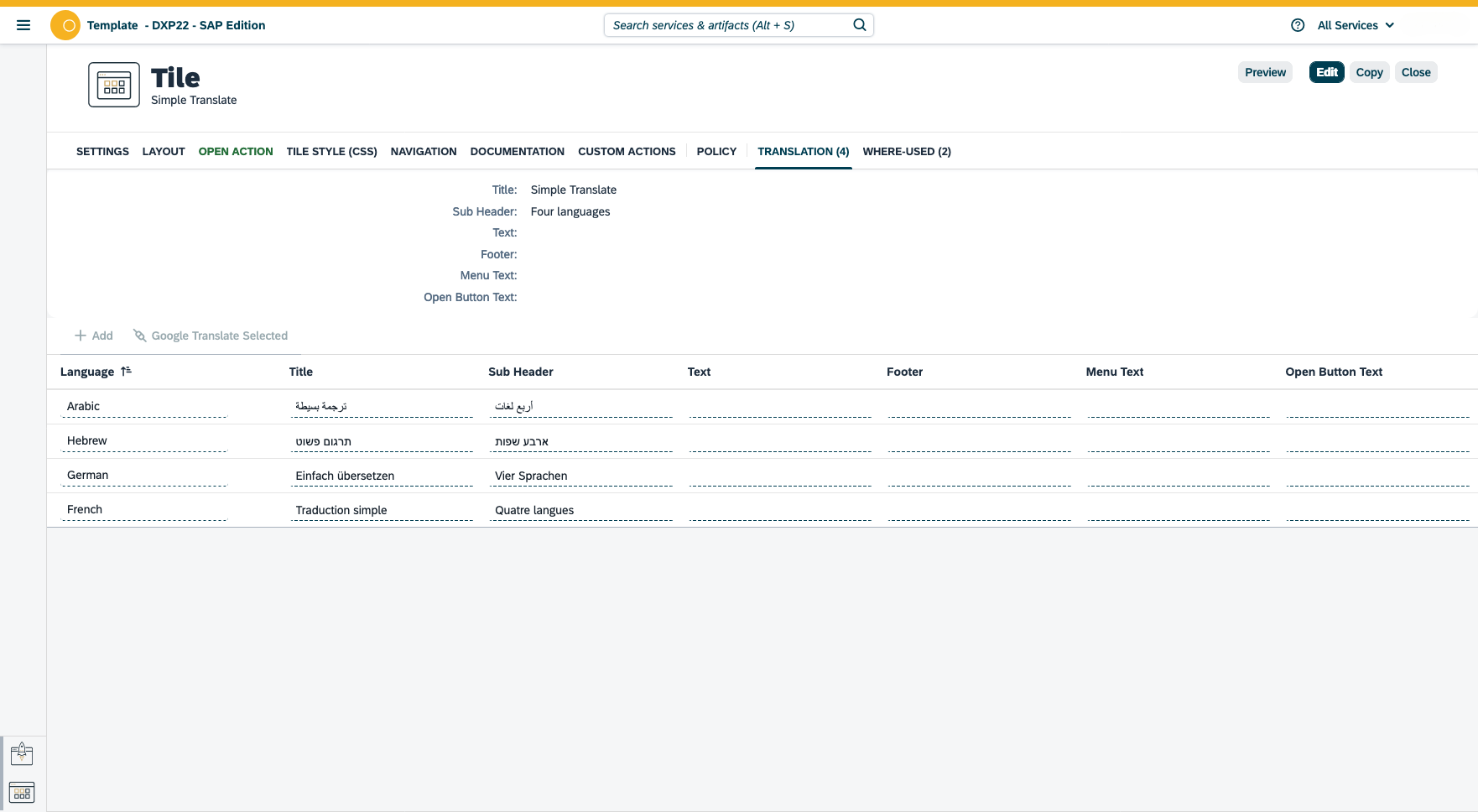
Task: Click the Footer column header
Action: pyautogui.click(x=904, y=372)
